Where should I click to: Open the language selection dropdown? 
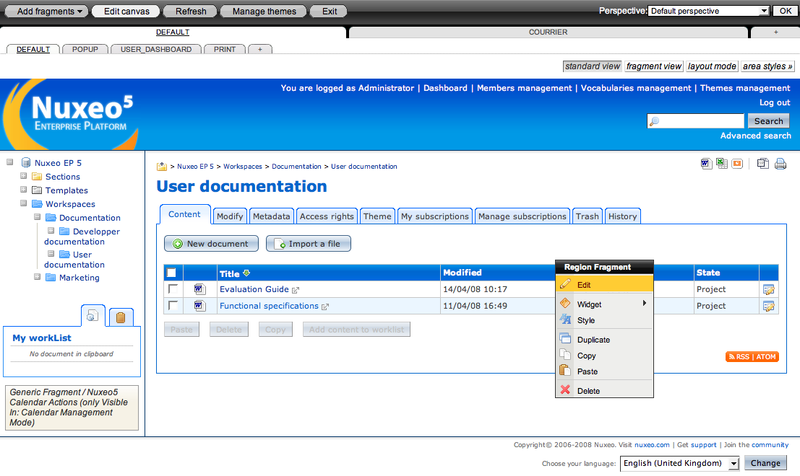tap(680, 463)
